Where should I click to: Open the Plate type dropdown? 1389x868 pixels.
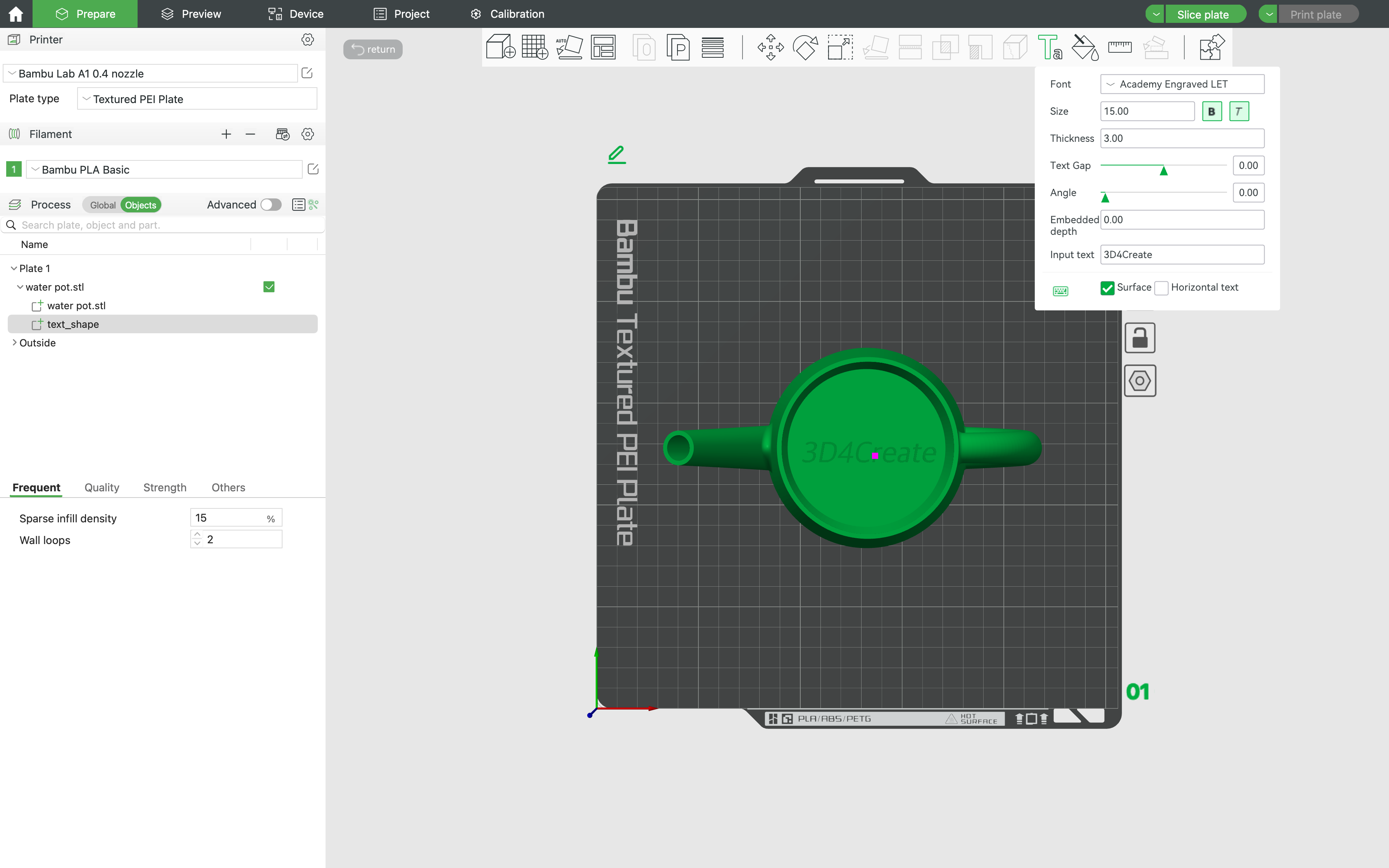(197, 99)
